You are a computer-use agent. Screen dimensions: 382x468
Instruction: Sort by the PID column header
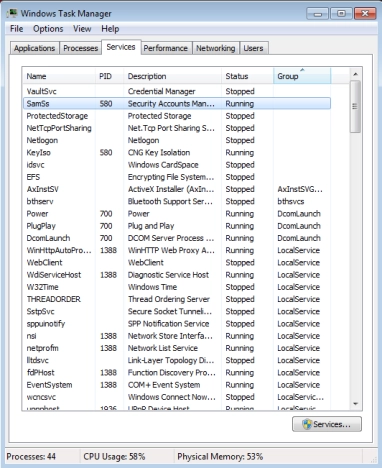click(109, 76)
